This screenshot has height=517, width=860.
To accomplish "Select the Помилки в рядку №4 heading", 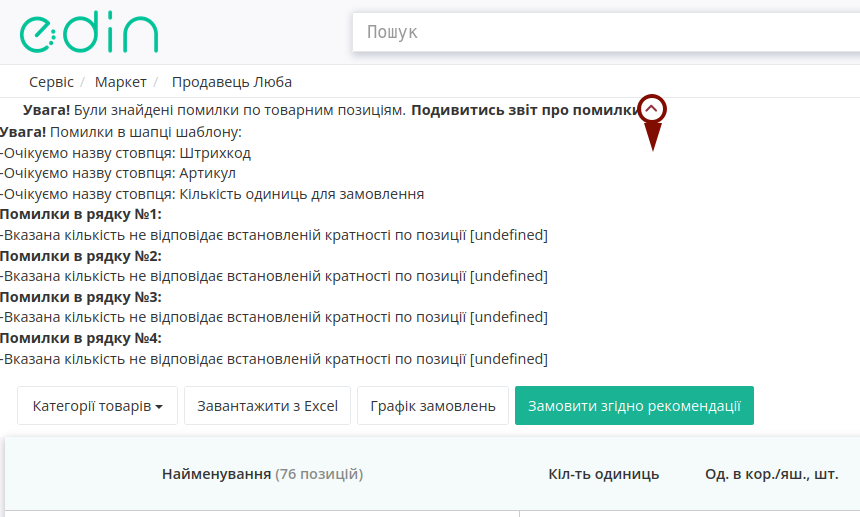I will tap(81, 338).
